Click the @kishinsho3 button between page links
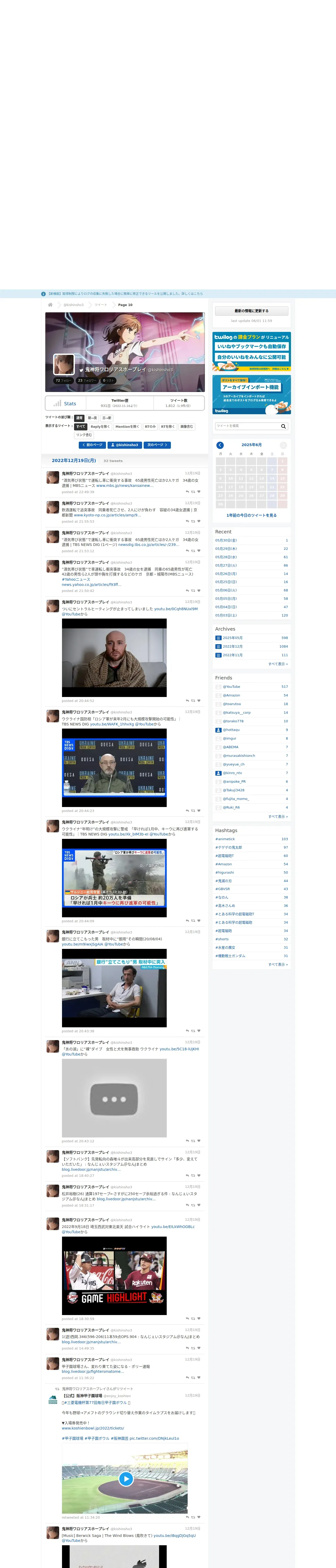Image resolution: width=336 pixels, height=1568 pixels. [x=125, y=445]
